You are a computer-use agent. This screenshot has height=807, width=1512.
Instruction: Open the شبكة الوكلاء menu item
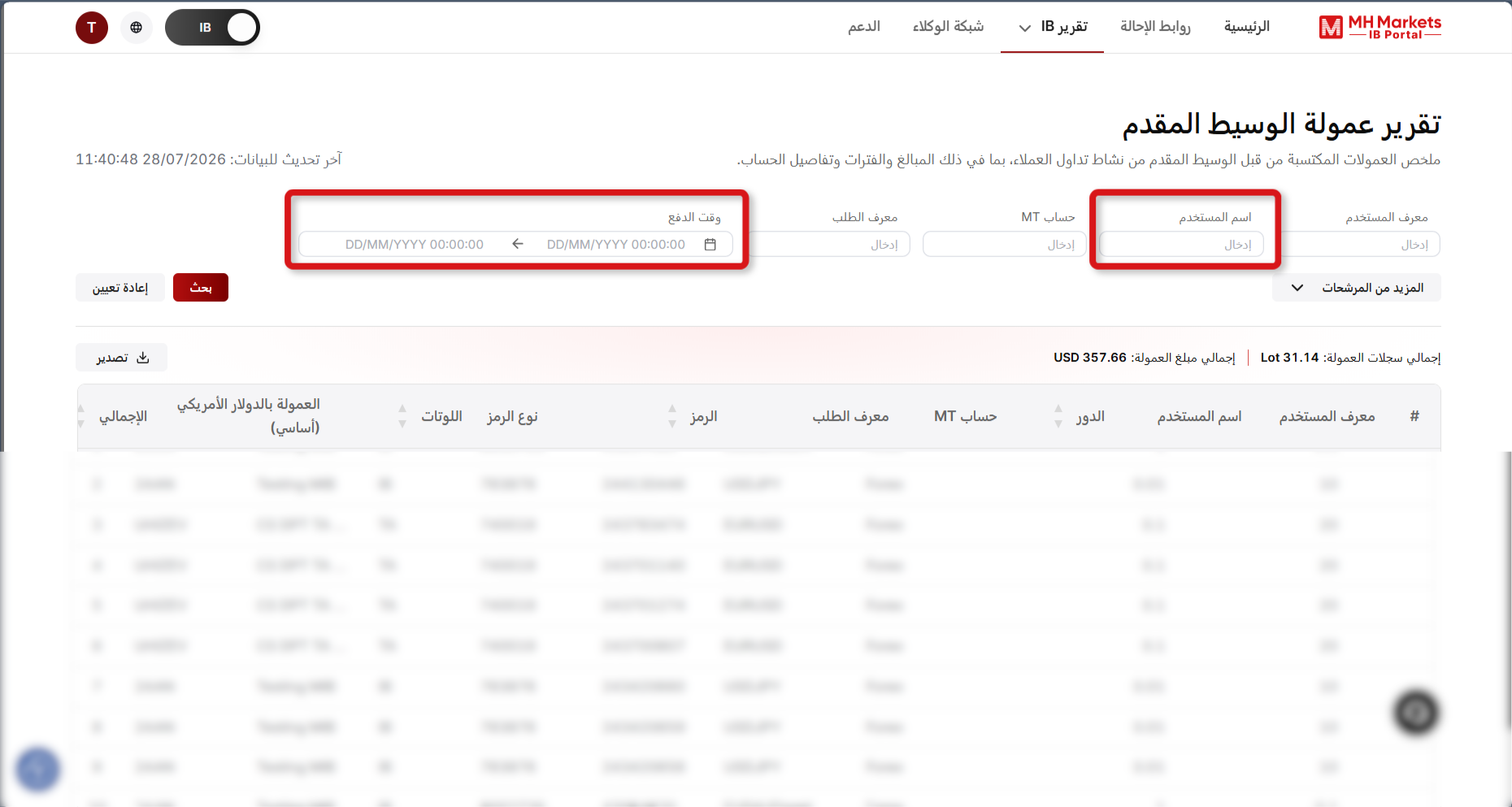(948, 27)
